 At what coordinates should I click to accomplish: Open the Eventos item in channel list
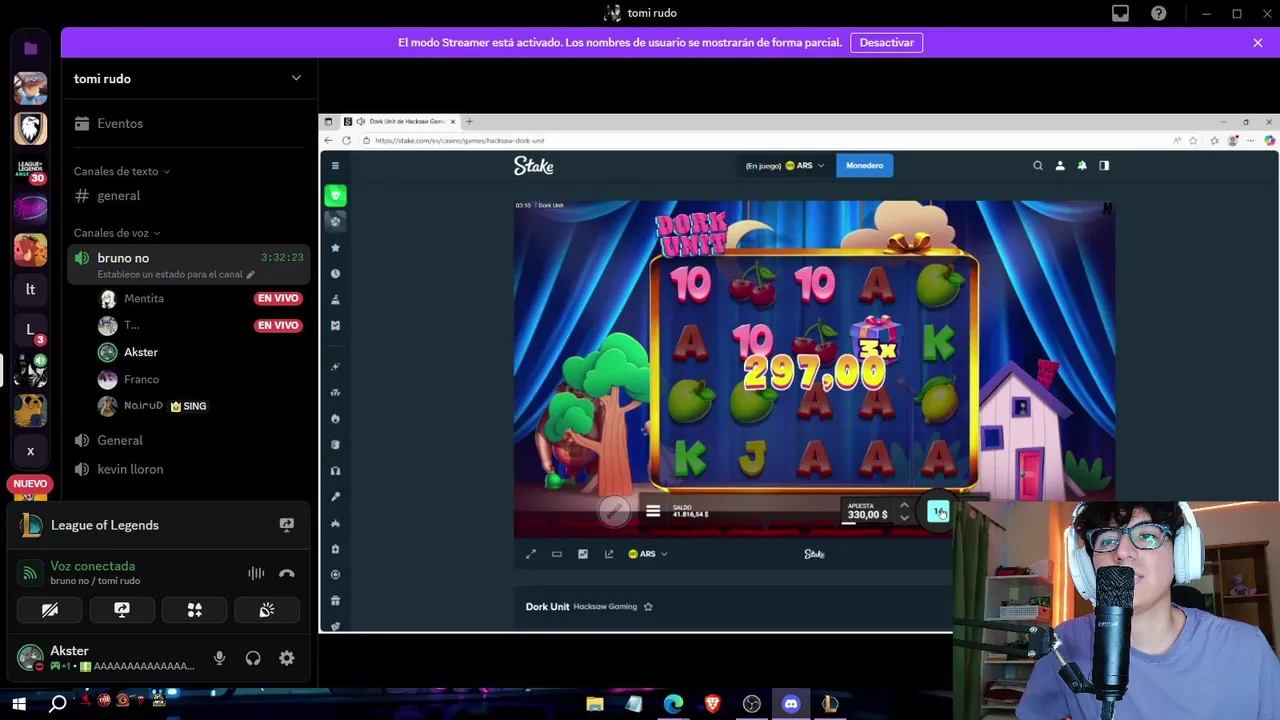point(187,124)
